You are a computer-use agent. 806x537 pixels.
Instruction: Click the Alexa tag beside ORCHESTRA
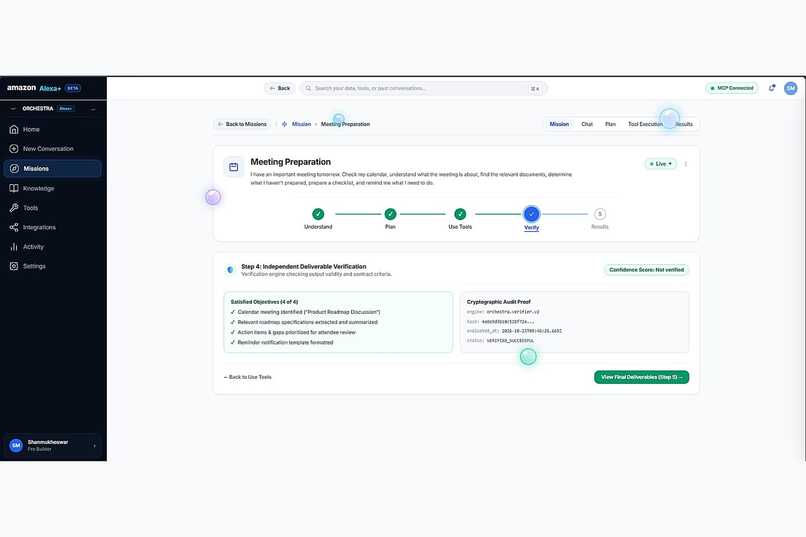click(x=66, y=109)
